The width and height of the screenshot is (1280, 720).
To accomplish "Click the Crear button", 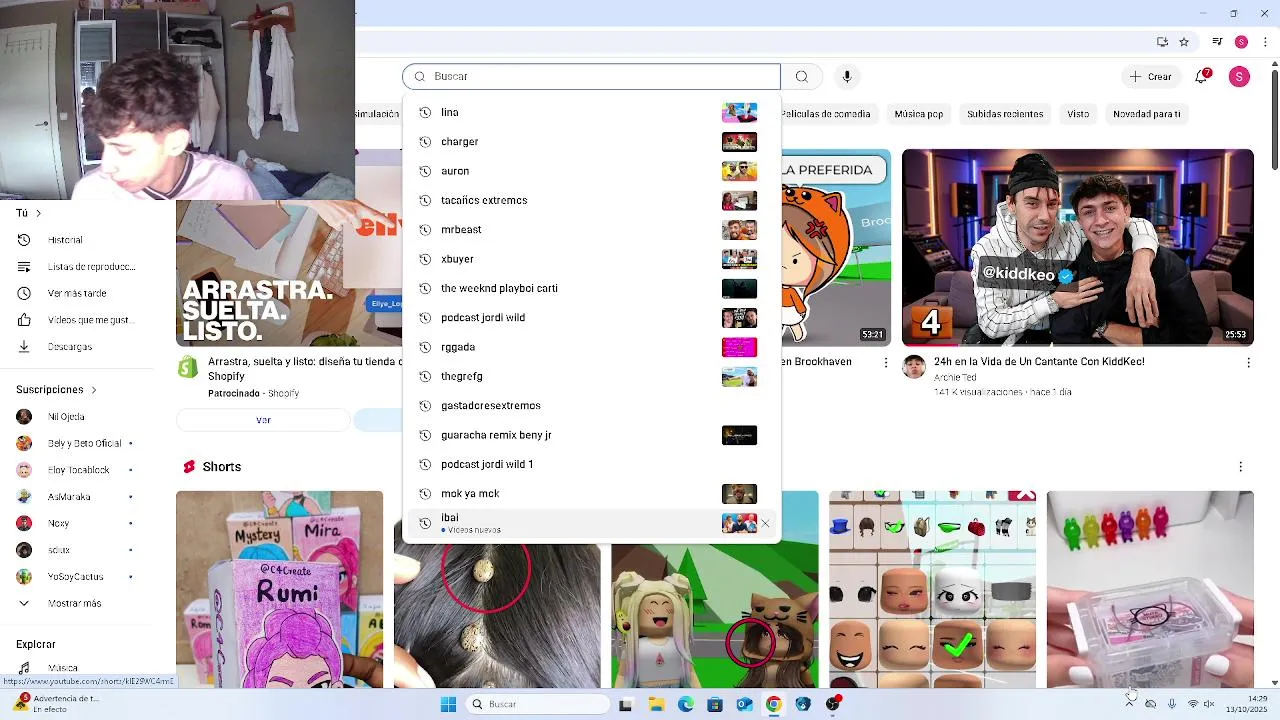I will (1150, 77).
